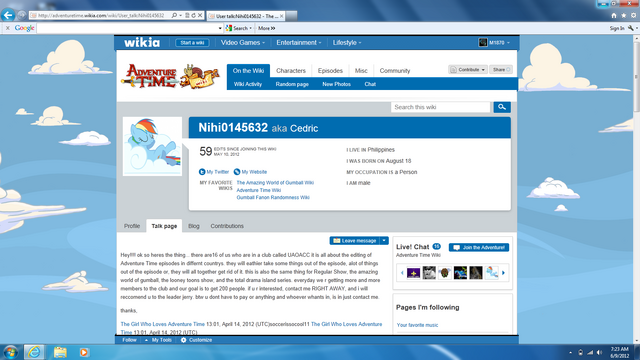The height and width of the screenshot is (360, 640).
Task: Click the Search this wiki input field
Action: pyautogui.click(x=440, y=107)
